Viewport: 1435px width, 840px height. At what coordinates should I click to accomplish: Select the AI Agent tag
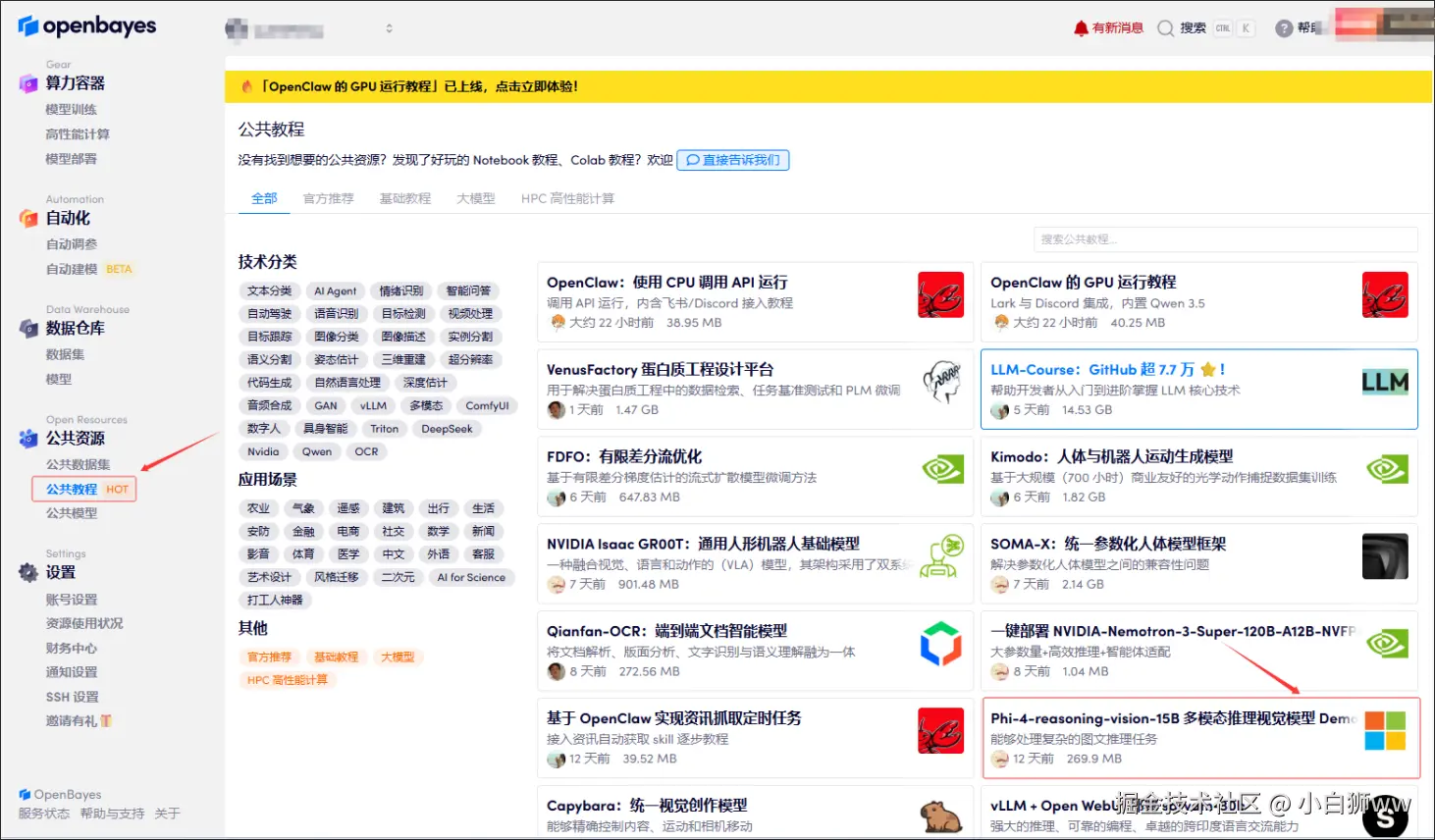click(336, 291)
